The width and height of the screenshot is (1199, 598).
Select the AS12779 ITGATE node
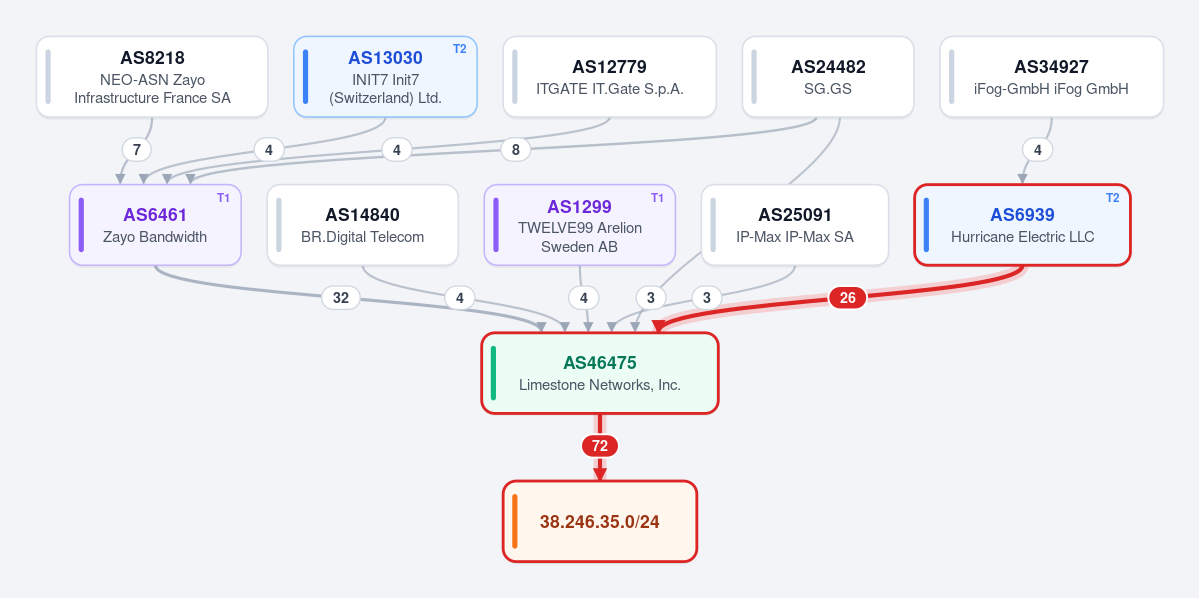coord(609,76)
